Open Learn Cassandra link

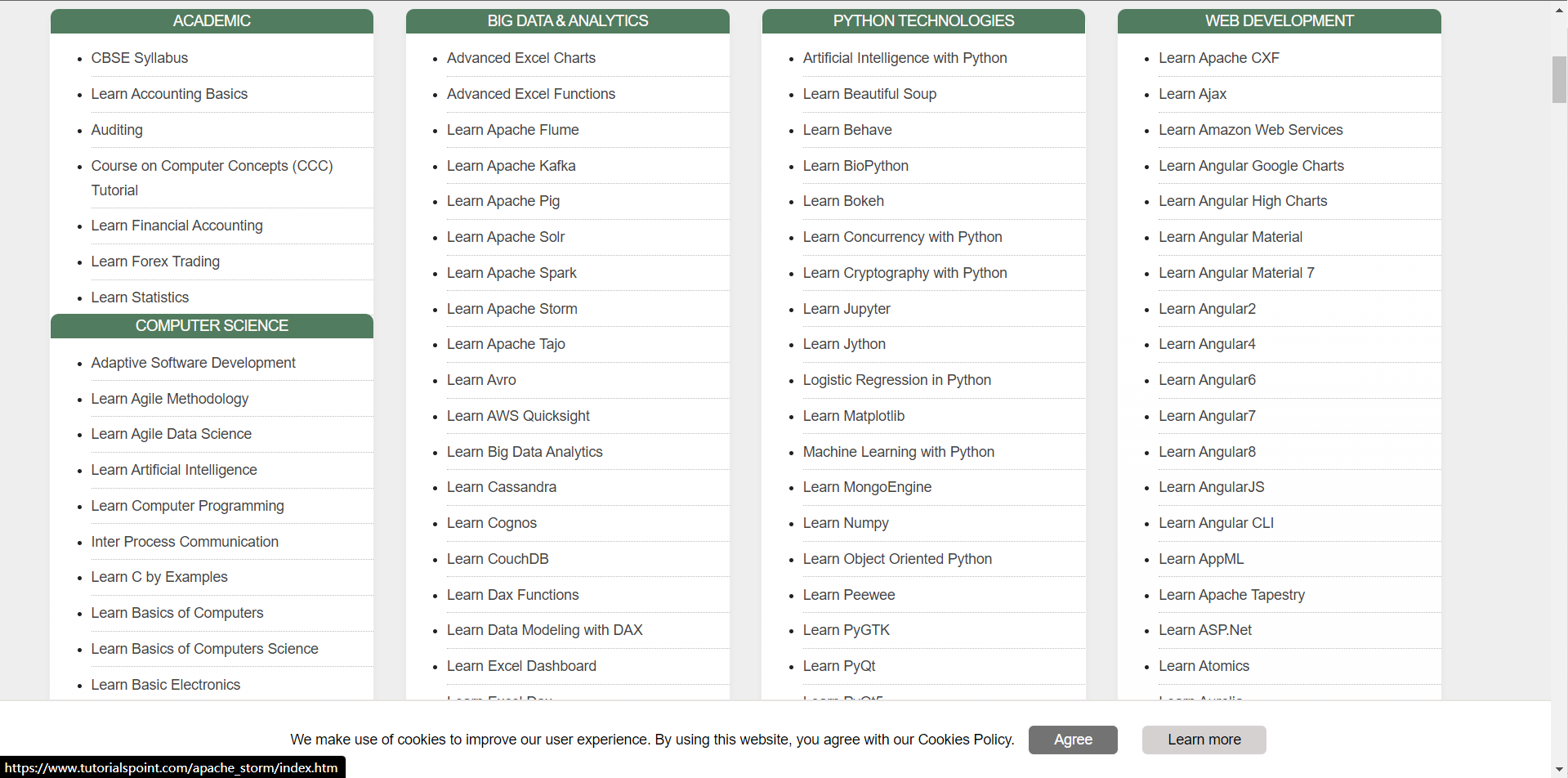point(502,487)
